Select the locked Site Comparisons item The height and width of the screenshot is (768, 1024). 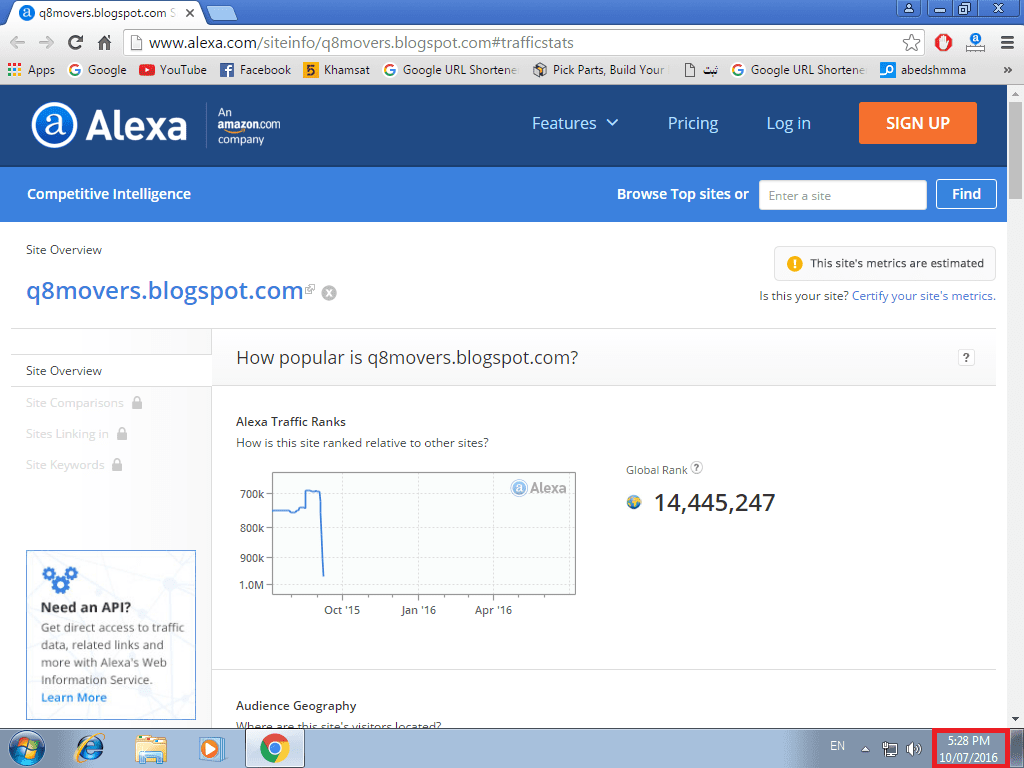point(84,403)
